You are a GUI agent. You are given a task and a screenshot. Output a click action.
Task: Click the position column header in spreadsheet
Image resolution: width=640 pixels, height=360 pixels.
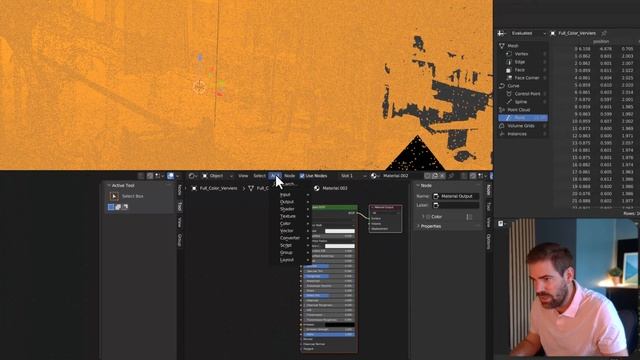click(x=601, y=42)
